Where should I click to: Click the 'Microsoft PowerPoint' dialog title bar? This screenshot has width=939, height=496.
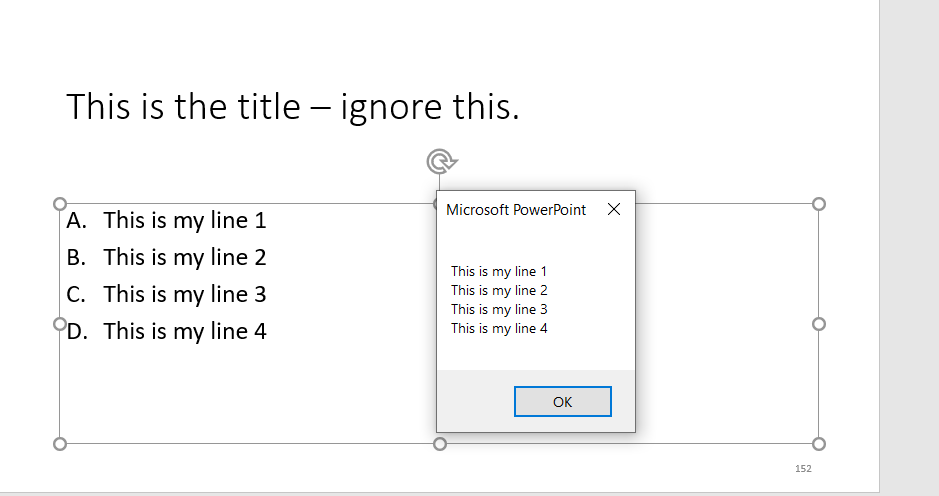pos(516,209)
